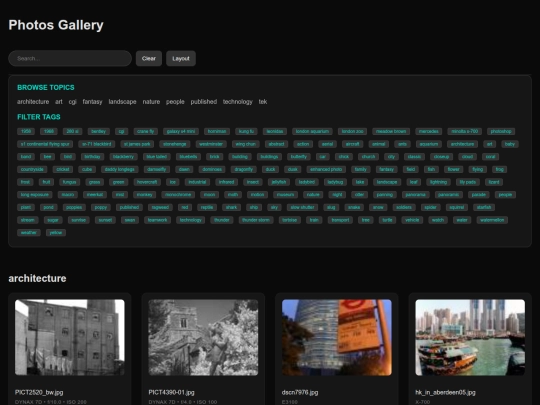Toggle the crane fly filter tag
The image size is (540, 405).
tap(146, 131)
